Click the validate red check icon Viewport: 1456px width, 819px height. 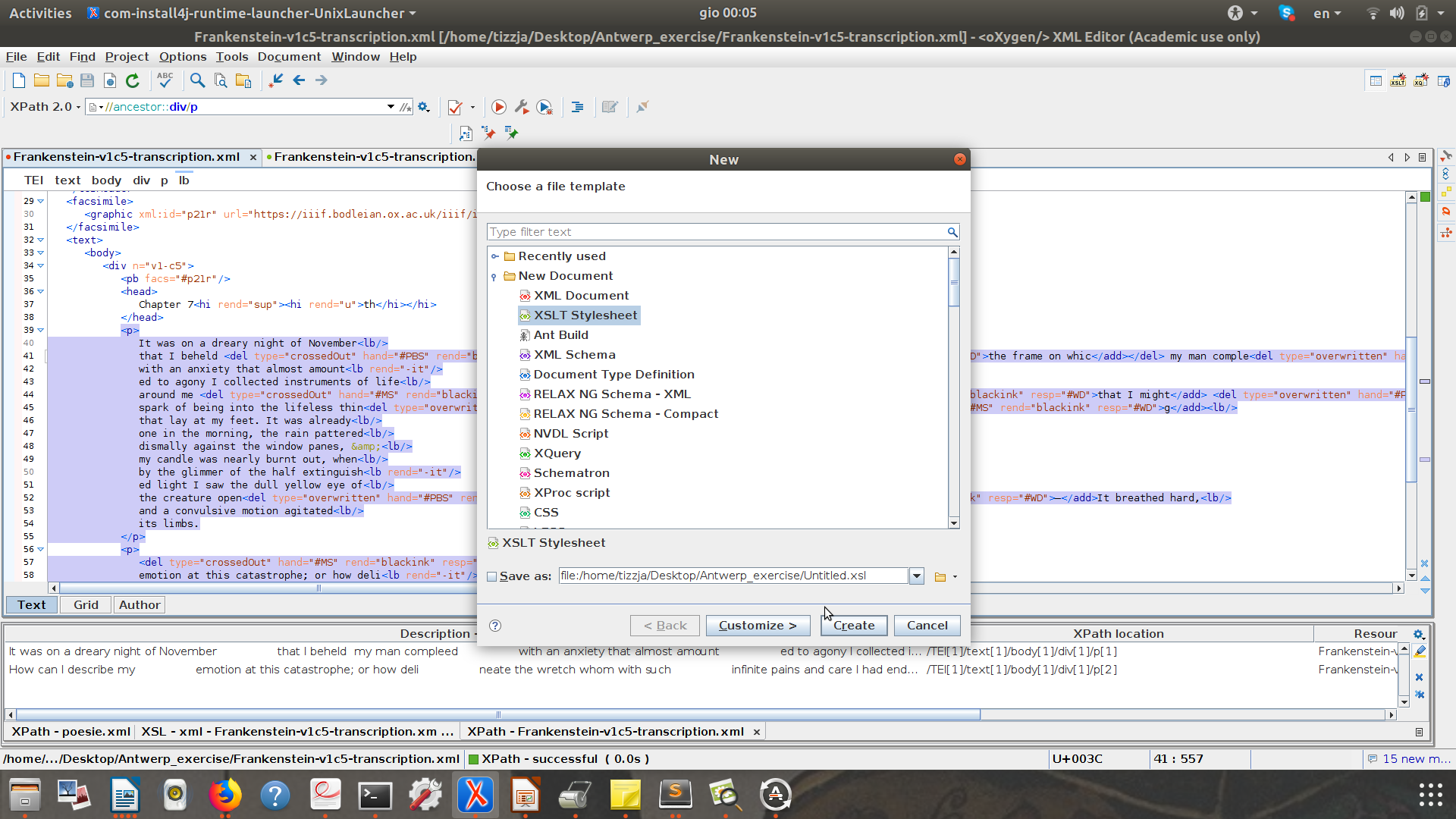pyautogui.click(x=455, y=108)
